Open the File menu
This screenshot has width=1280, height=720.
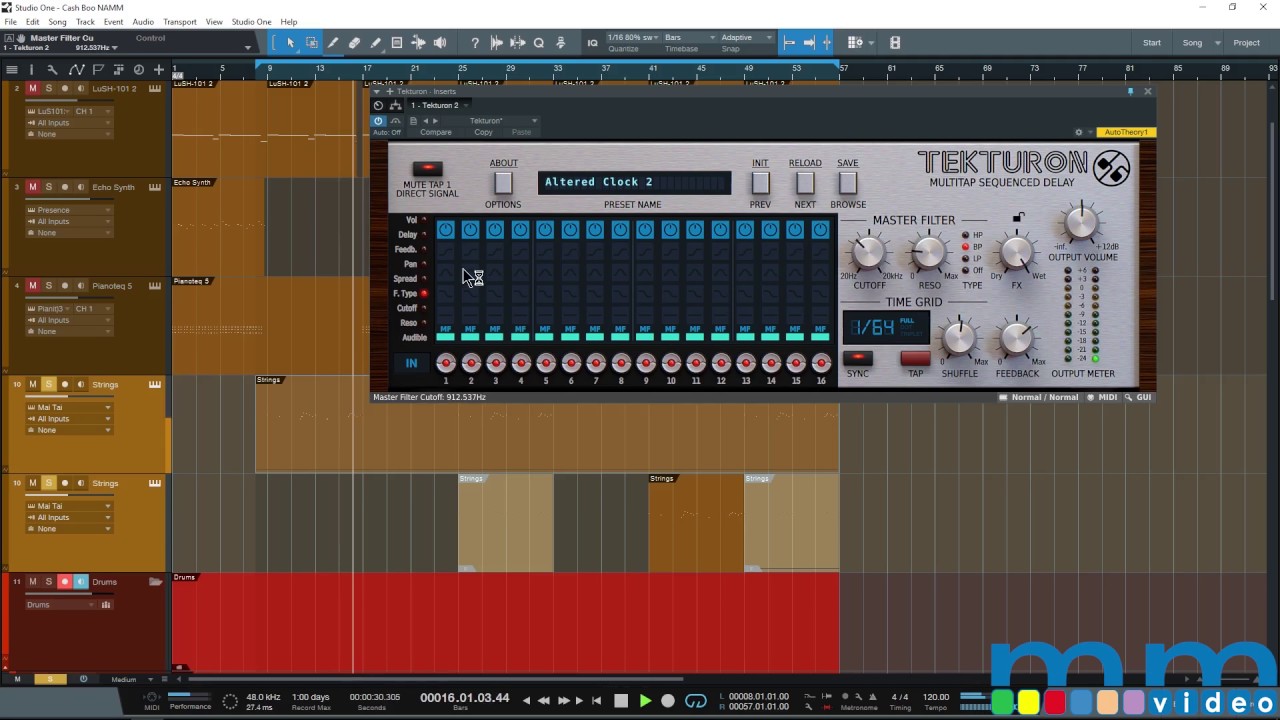point(10,22)
